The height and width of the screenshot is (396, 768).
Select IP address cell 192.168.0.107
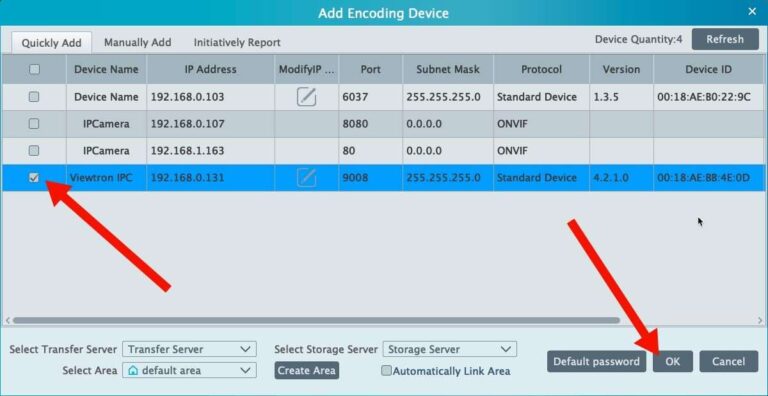coord(211,124)
